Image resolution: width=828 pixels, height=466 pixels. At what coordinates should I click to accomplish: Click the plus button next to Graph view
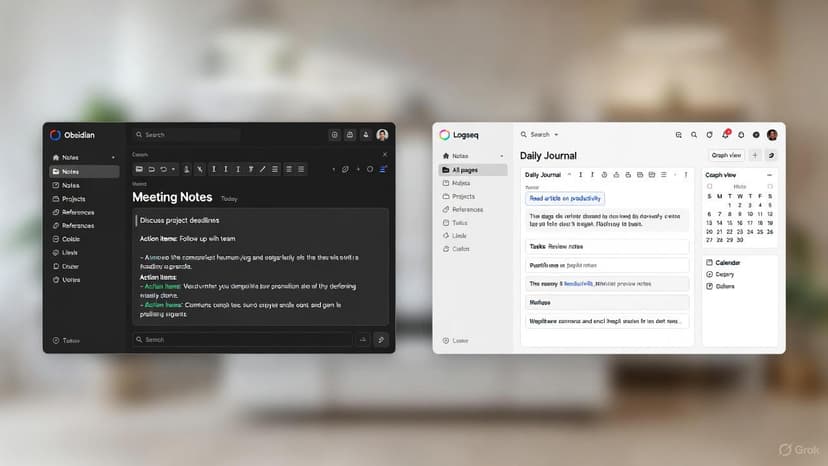pyautogui.click(x=755, y=155)
